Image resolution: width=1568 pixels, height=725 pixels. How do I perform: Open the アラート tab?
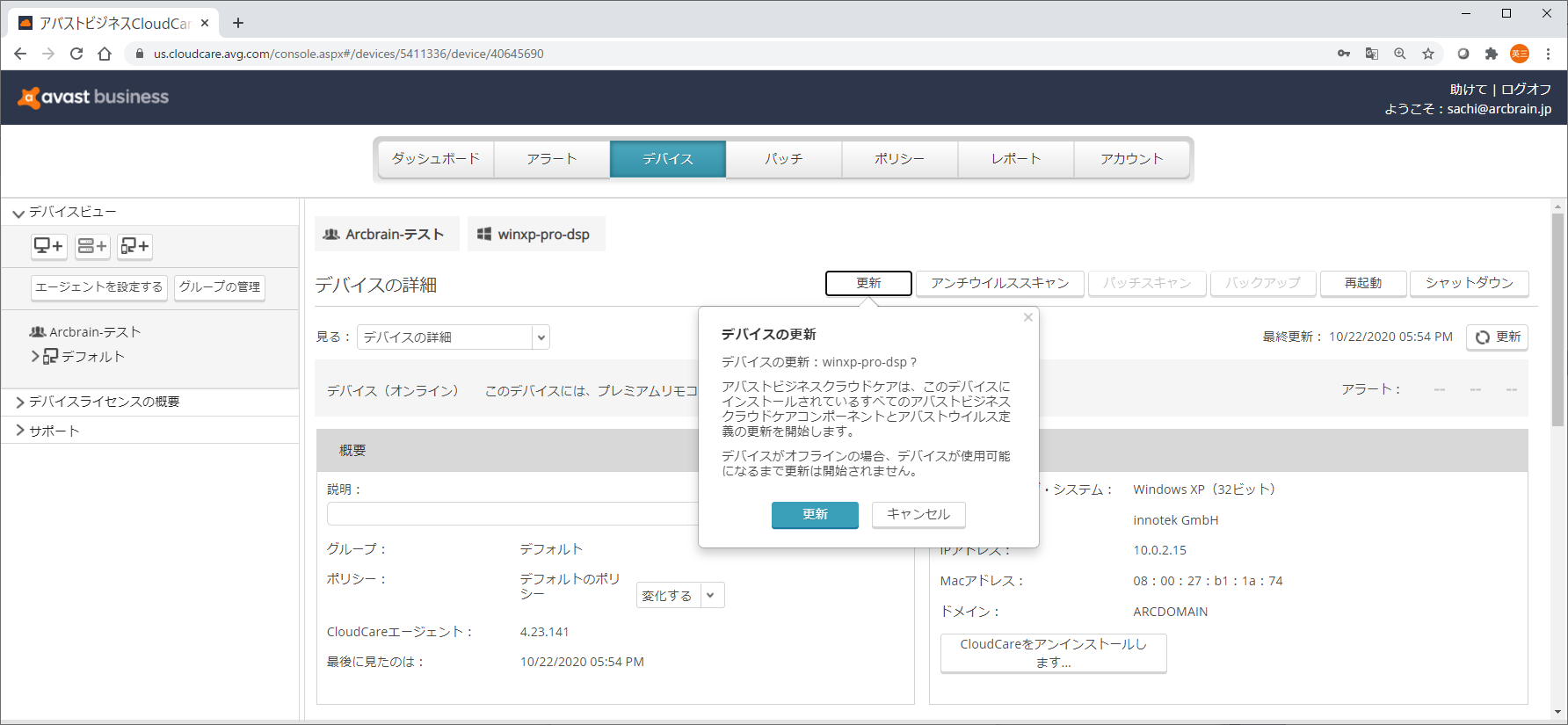[552, 159]
